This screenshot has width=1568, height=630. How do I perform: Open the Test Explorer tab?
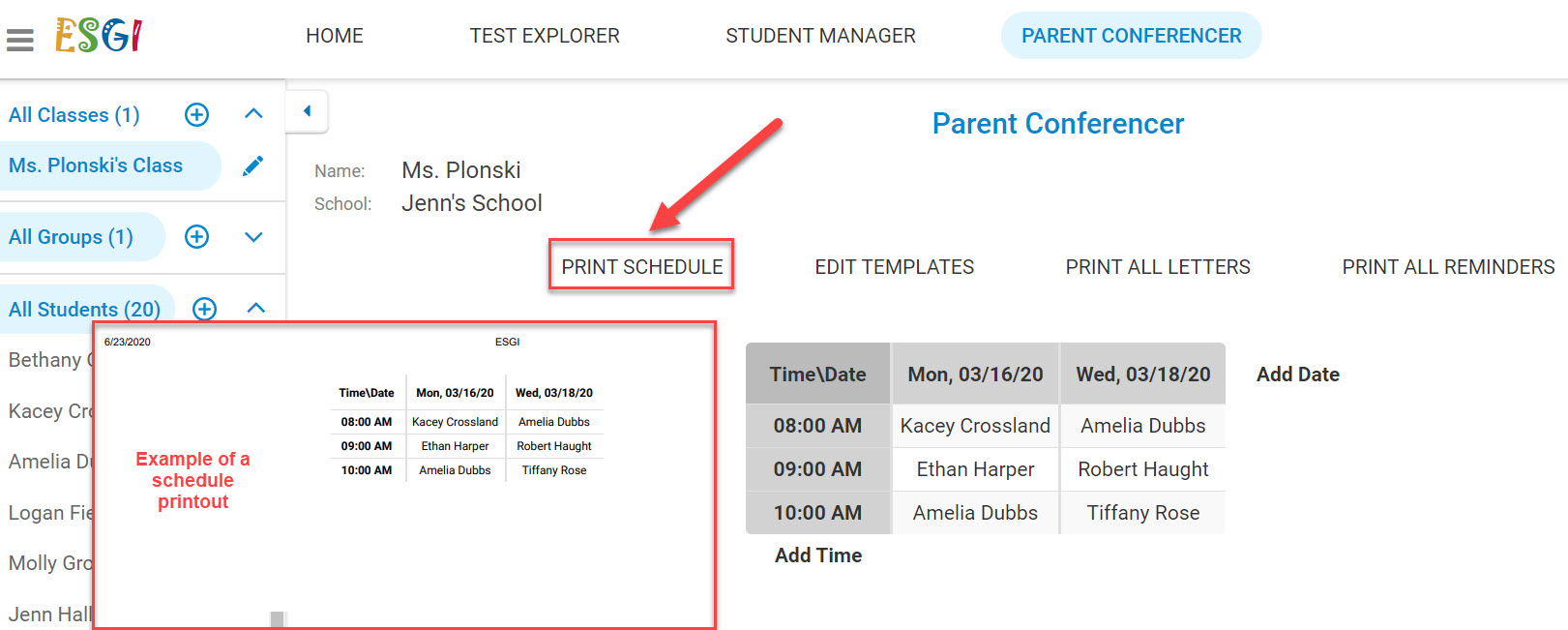545,36
